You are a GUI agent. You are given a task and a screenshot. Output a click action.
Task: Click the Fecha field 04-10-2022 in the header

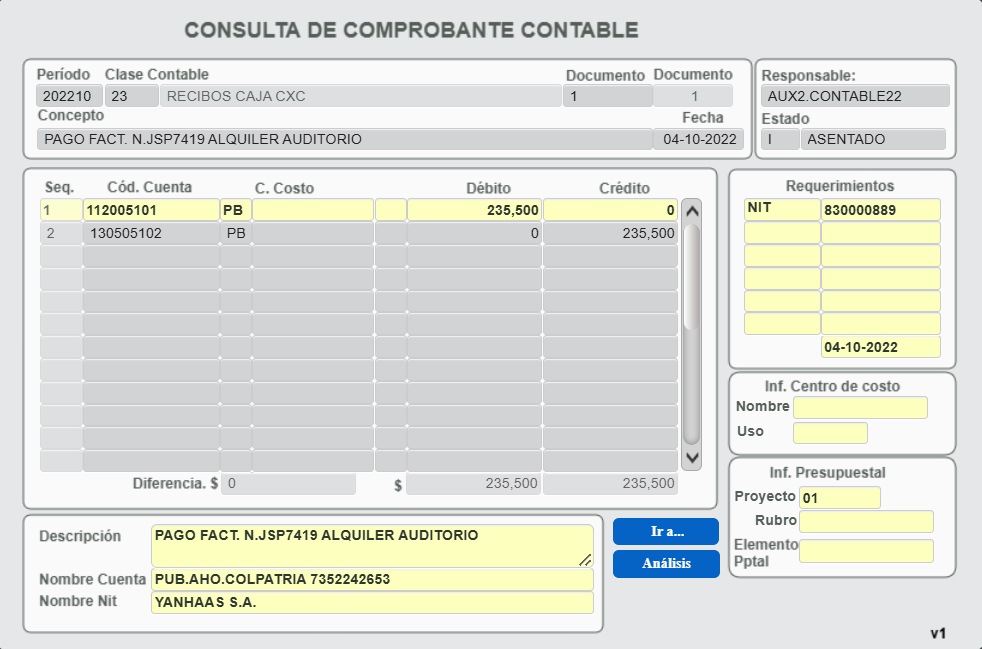[x=699, y=139]
